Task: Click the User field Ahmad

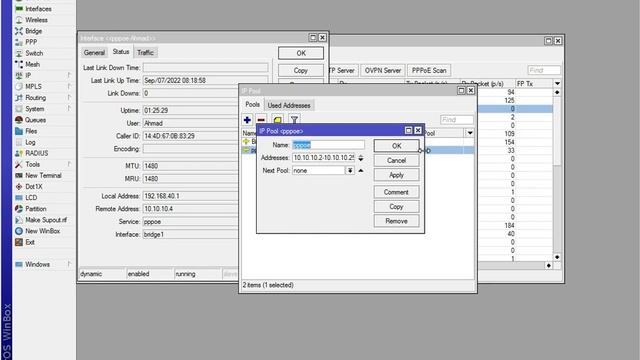Action: (190, 123)
